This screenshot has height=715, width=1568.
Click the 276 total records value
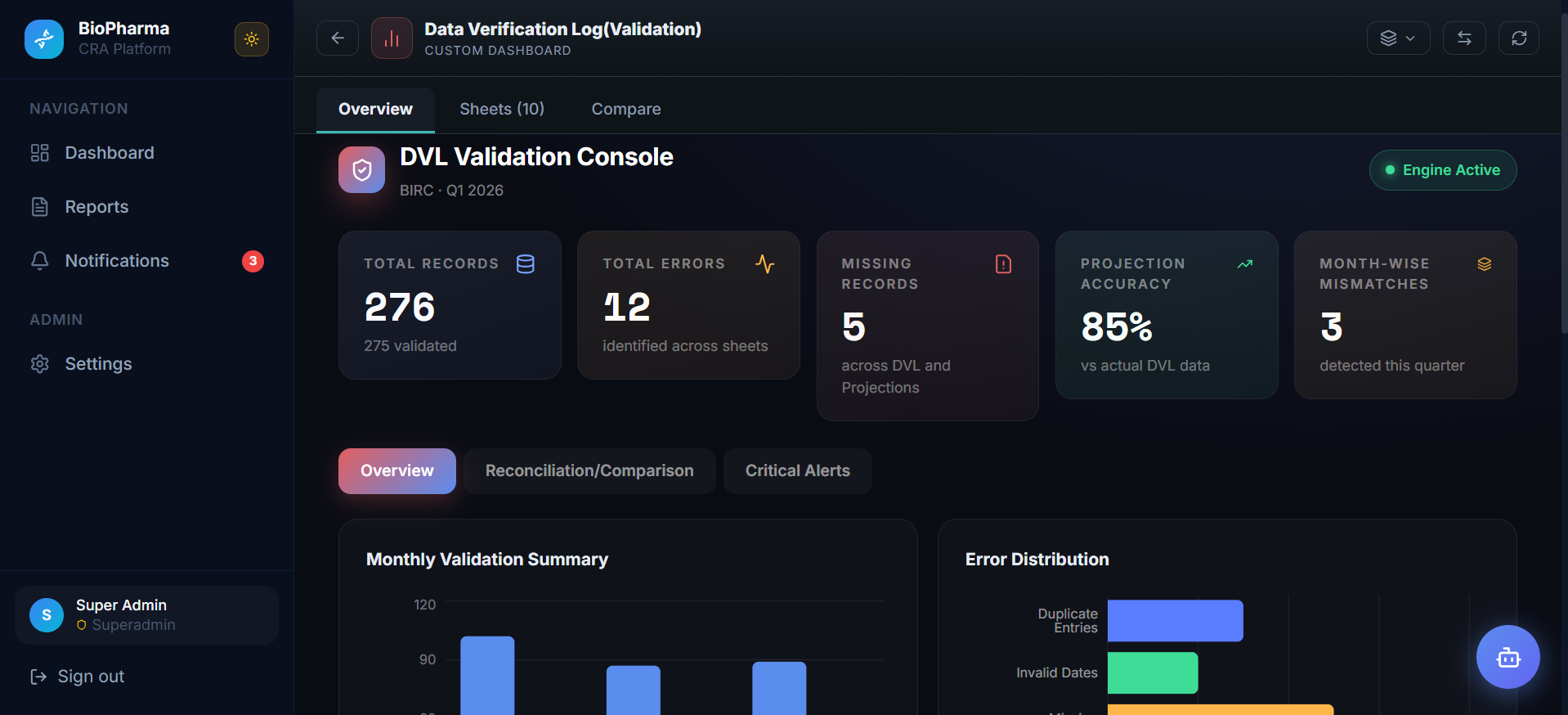pos(400,308)
